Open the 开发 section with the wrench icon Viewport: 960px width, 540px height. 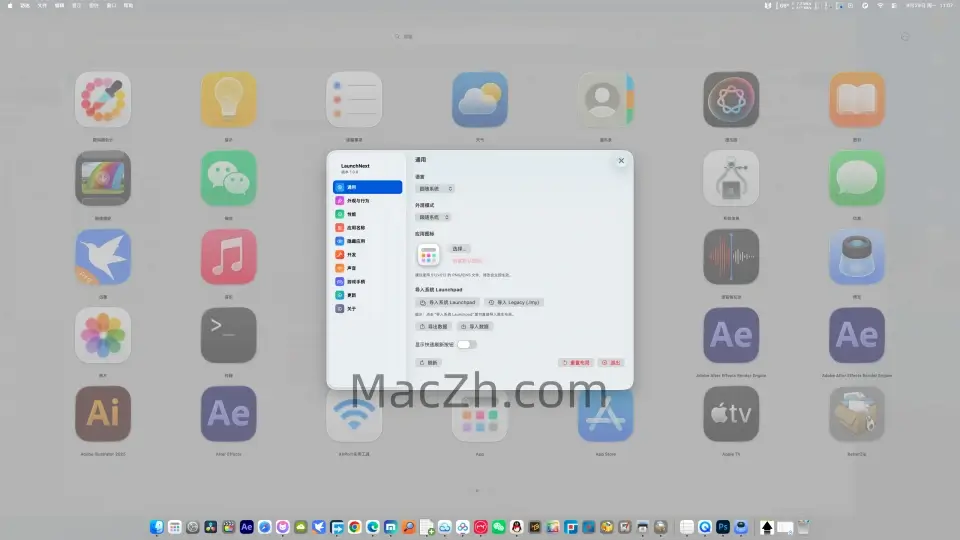click(x=367, y=254)
